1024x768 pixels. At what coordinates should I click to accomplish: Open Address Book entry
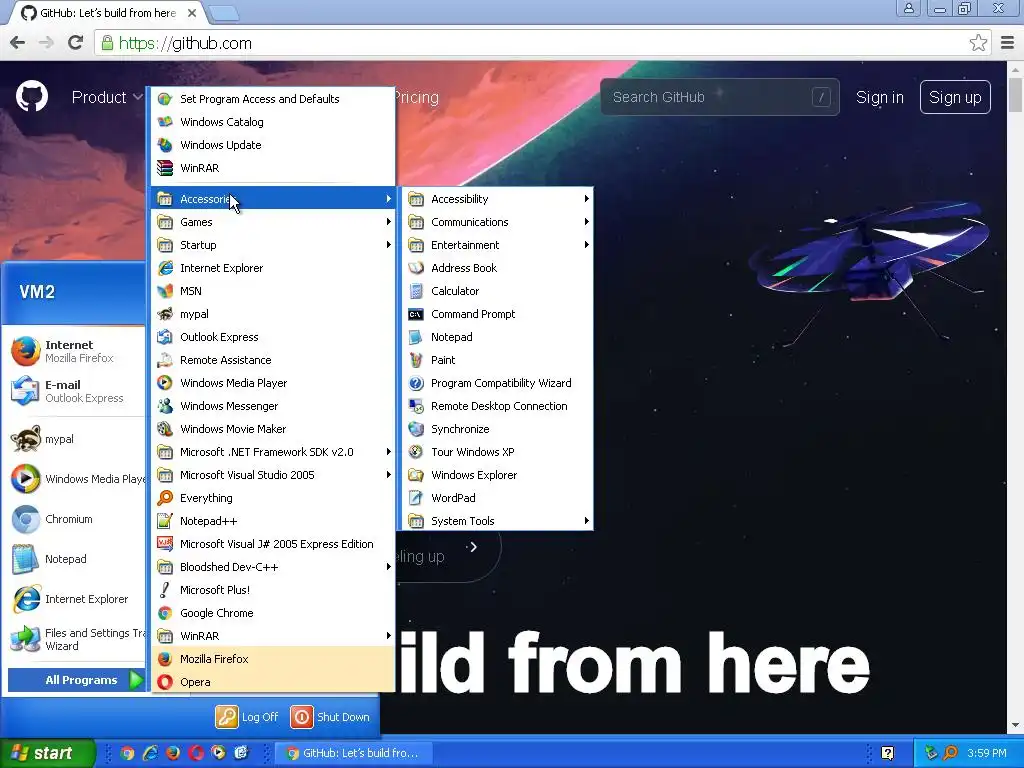pos(496,268)
